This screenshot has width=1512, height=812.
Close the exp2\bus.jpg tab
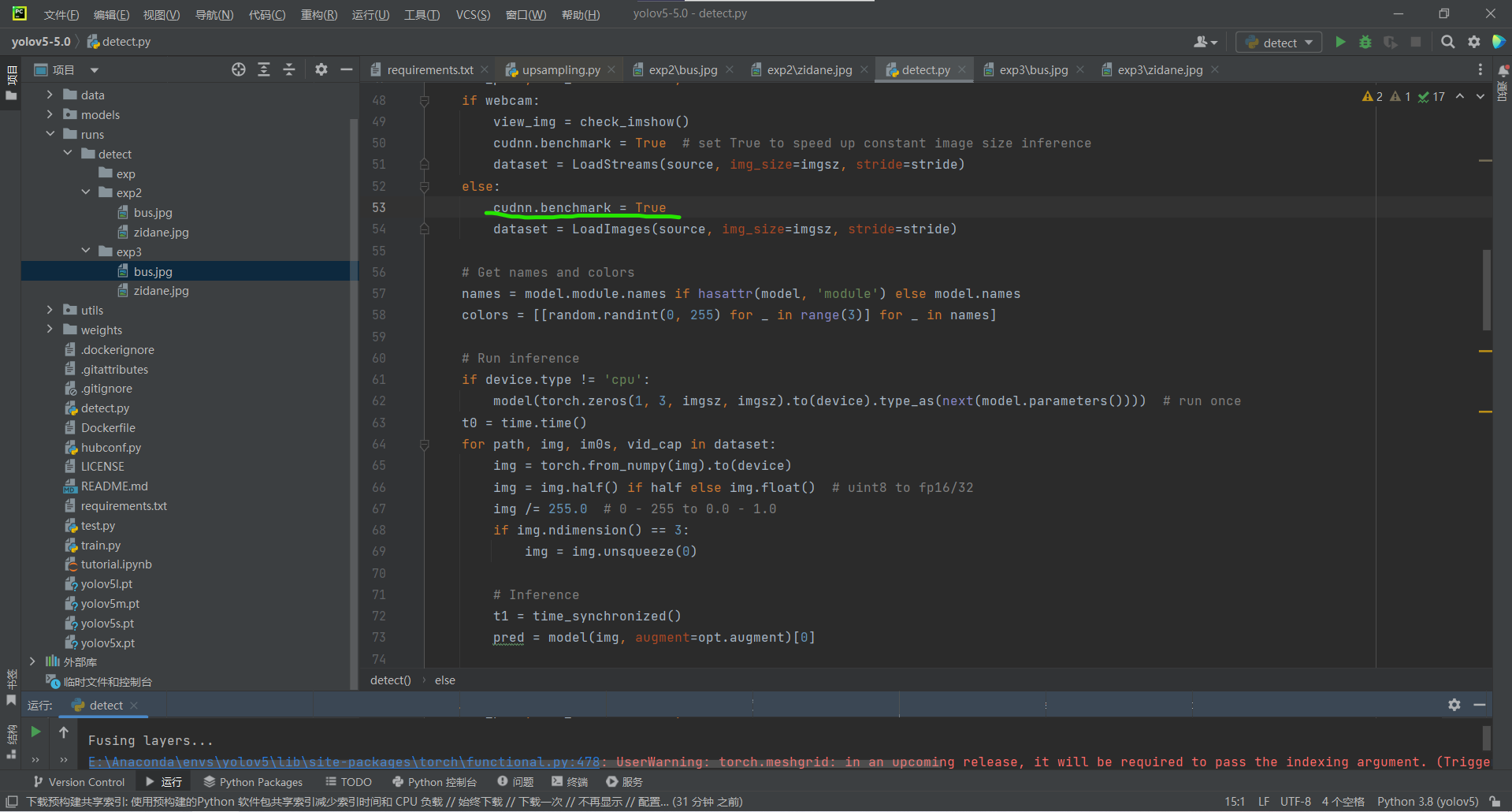tap(730, 69)
